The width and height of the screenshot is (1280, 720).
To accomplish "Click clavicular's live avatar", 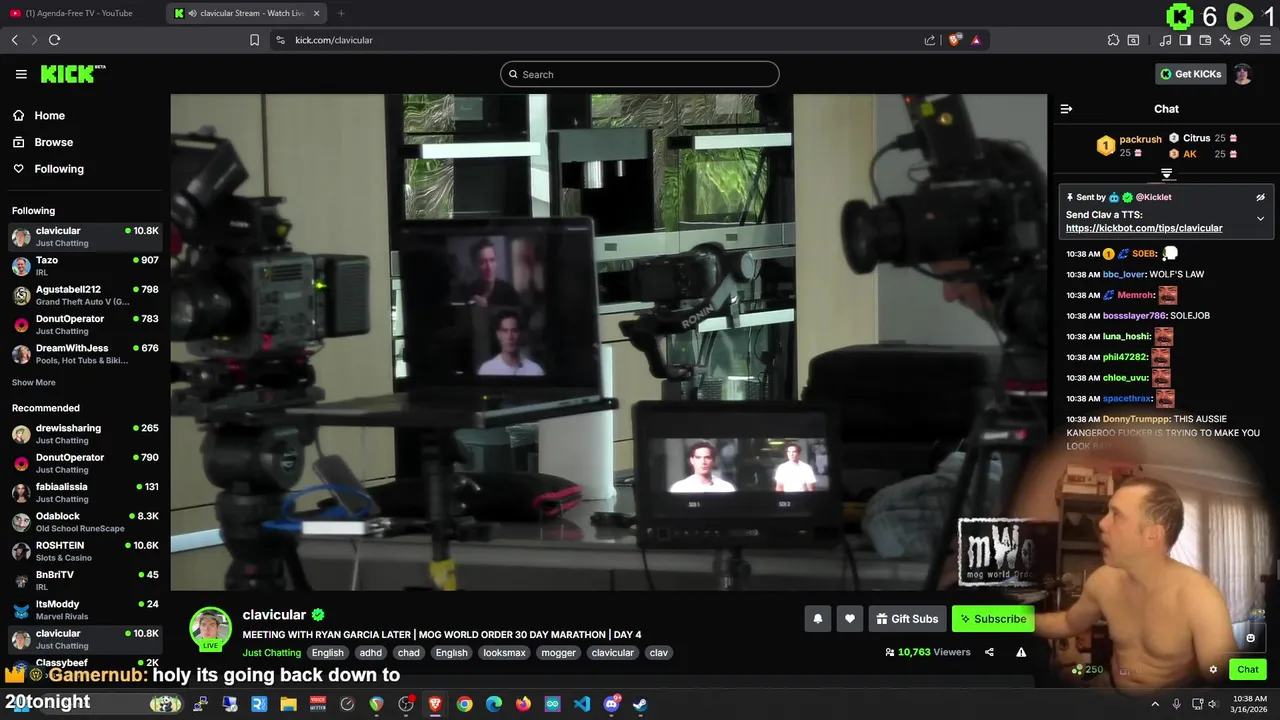I will tap(210, 628).
